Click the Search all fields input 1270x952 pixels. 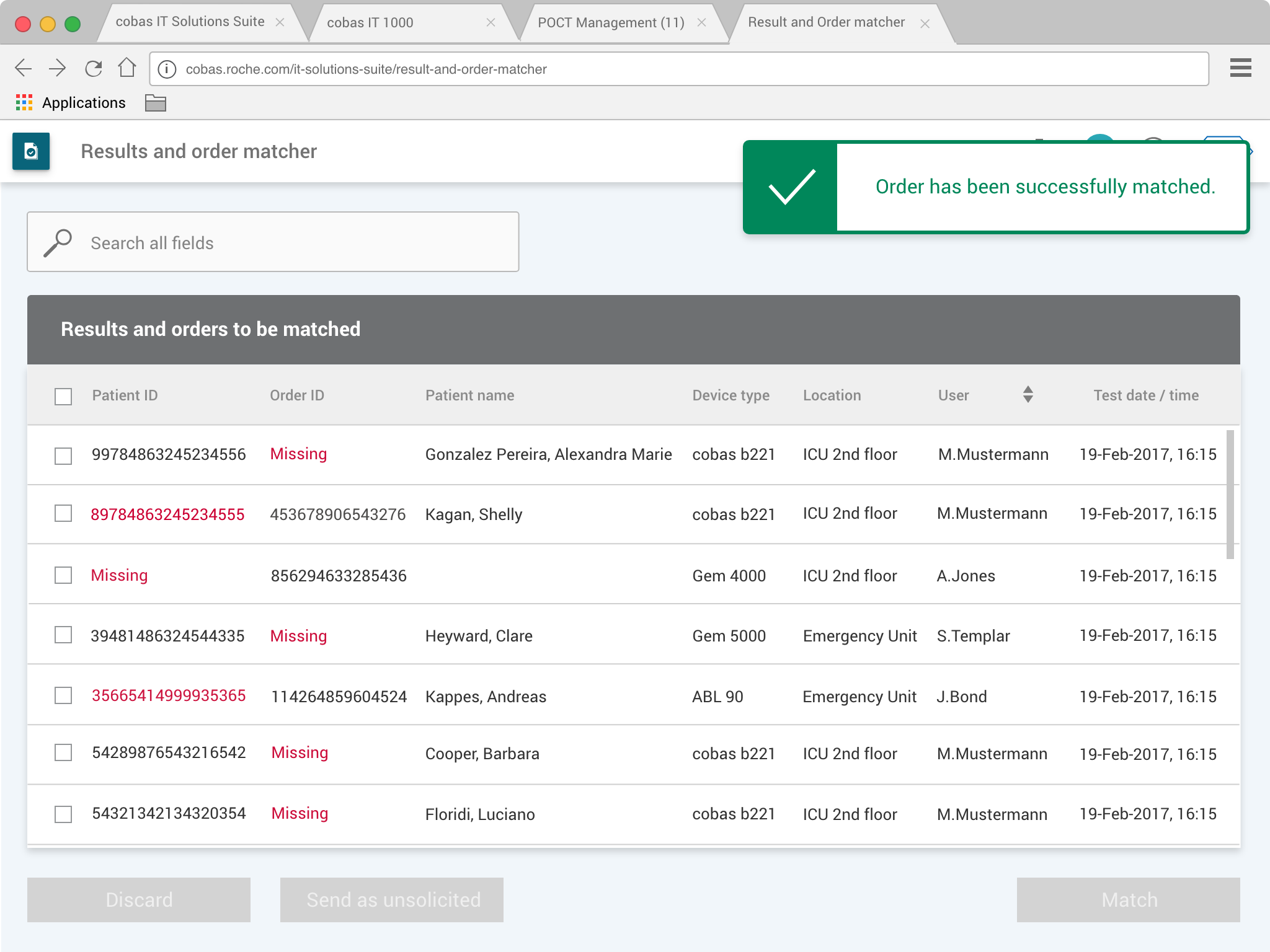click(x=273, y=242)
